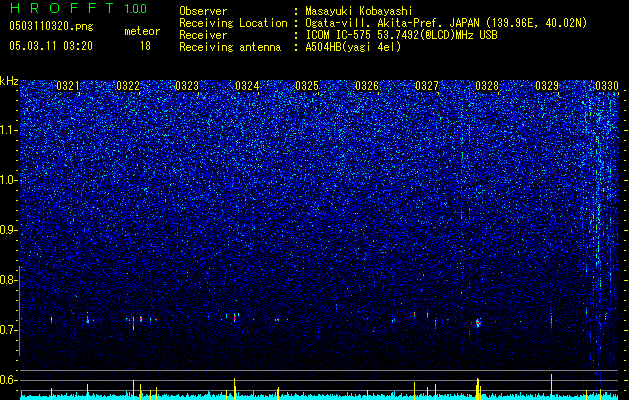
Task: Click the 0330 time marker
Action: pyautogui.click(x=607, y=85)
